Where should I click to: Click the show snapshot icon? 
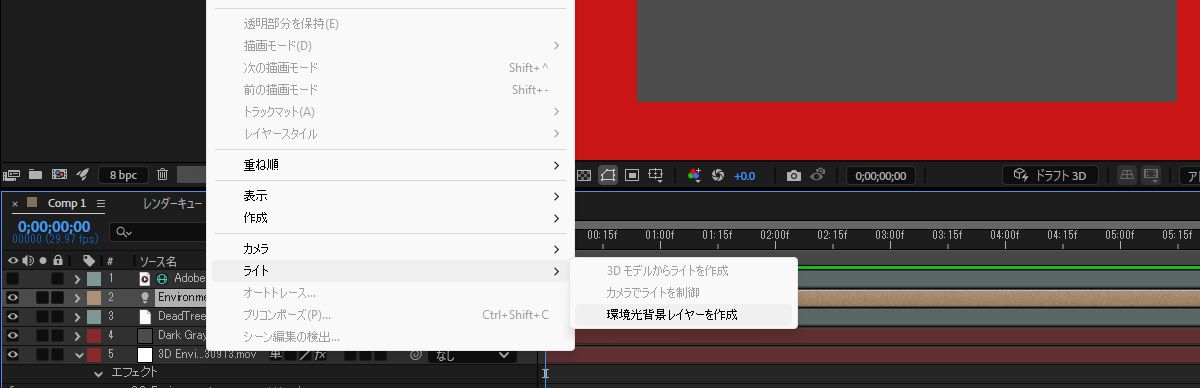[x=818, y=175]
